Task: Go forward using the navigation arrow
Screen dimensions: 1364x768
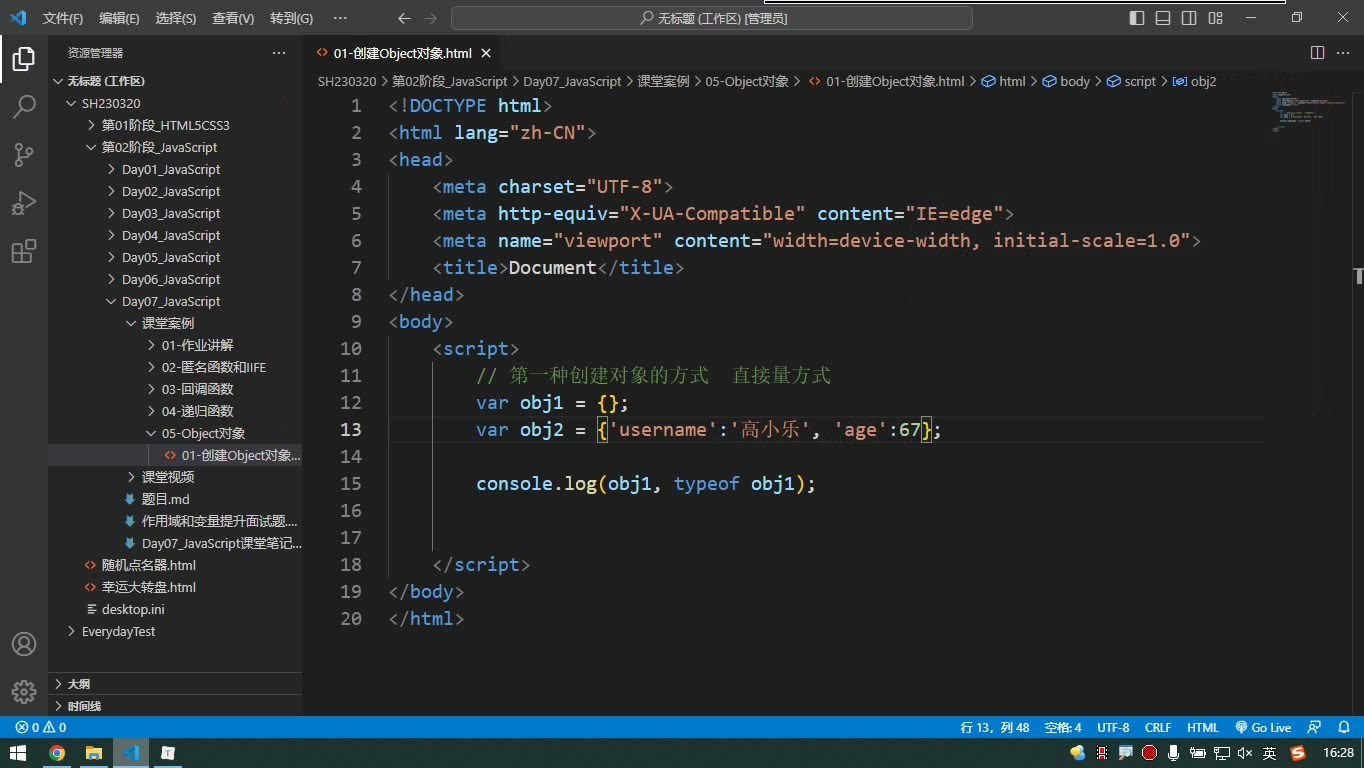Action: [432, 18]
